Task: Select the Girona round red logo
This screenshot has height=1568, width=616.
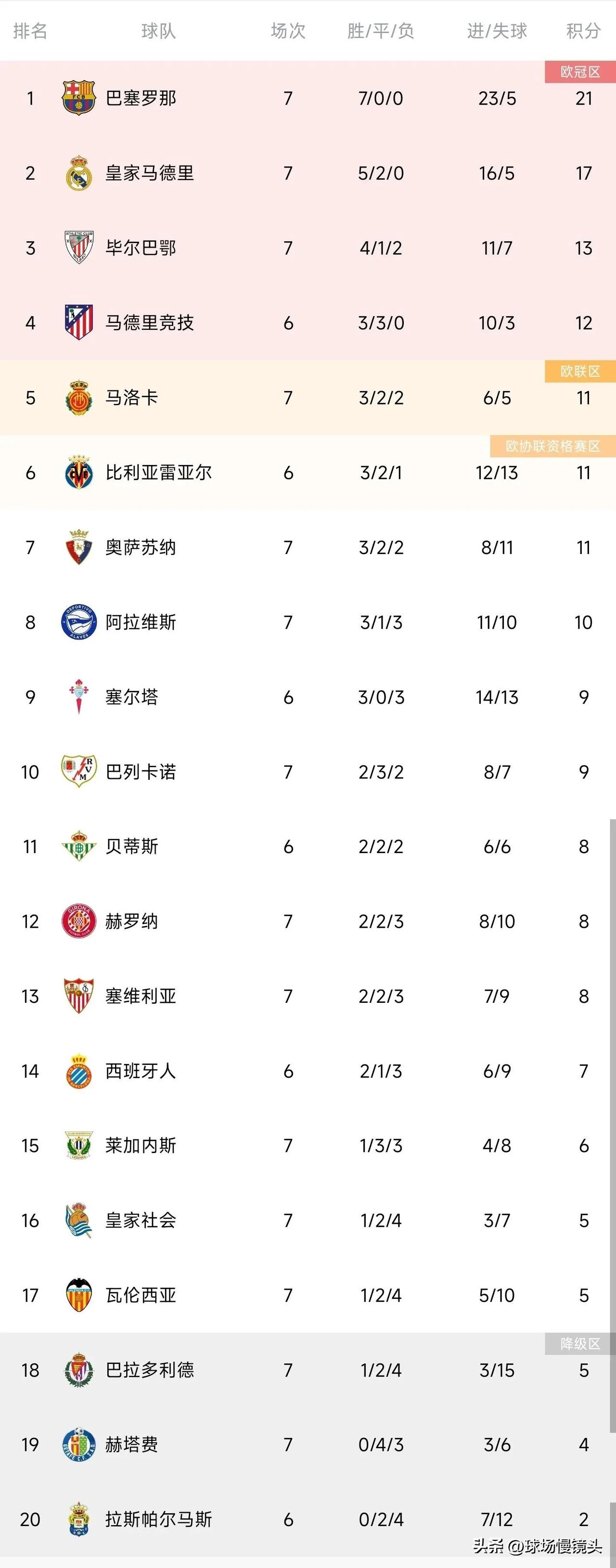Action: (78, 921)
